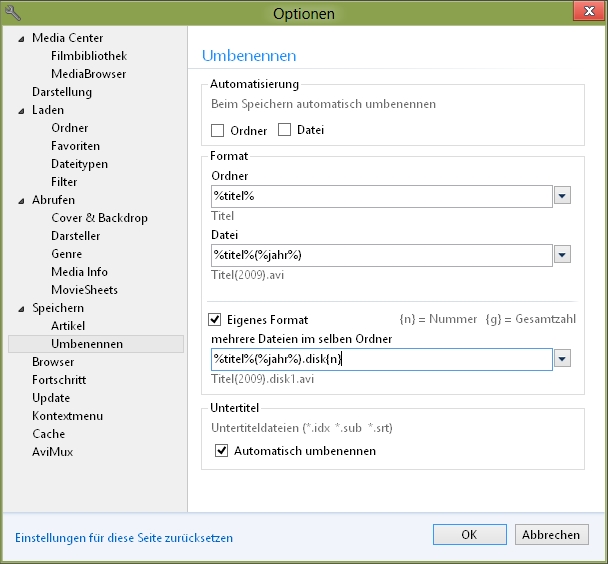The height and width of the screenshot is (564, 608).
Task: Click the Abbrechen button
Action: [x=551, y=535]
